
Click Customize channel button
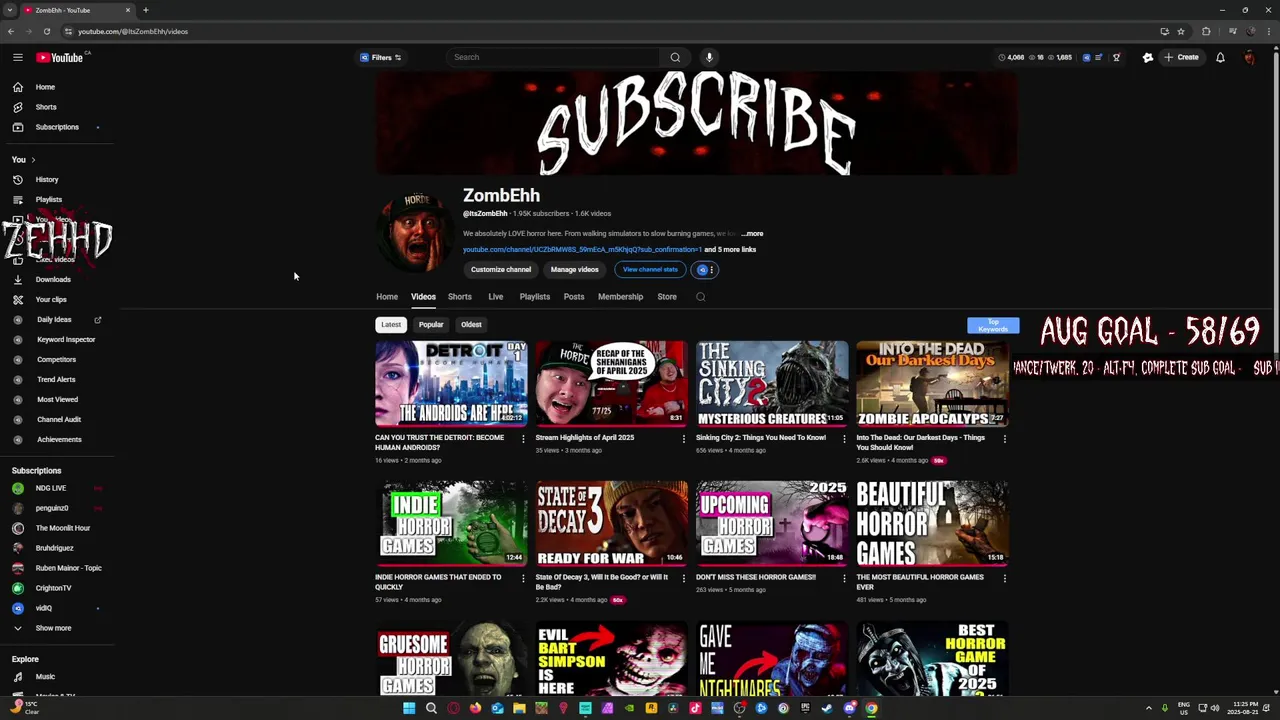501,270
